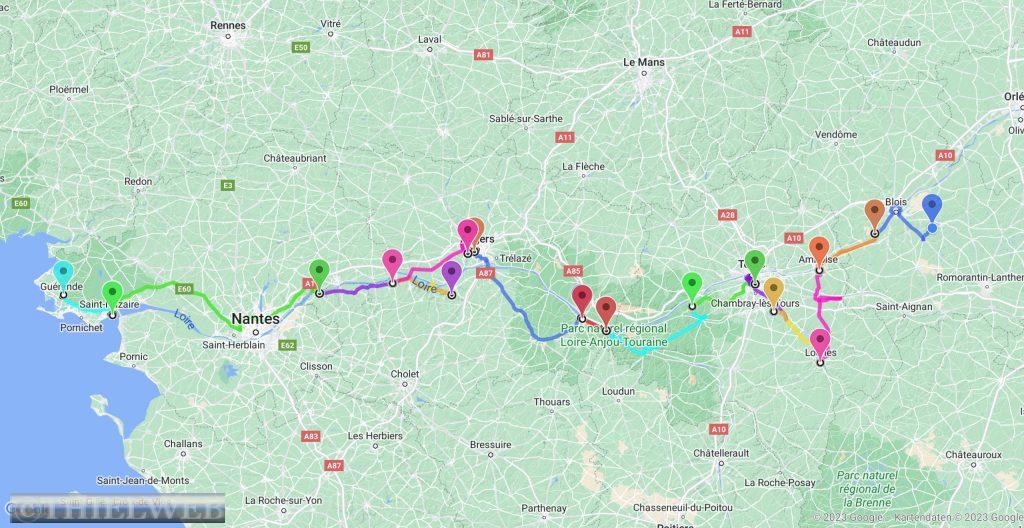Open the purple map pin
Screen dimensions: 1024x528
click(451, 275)
